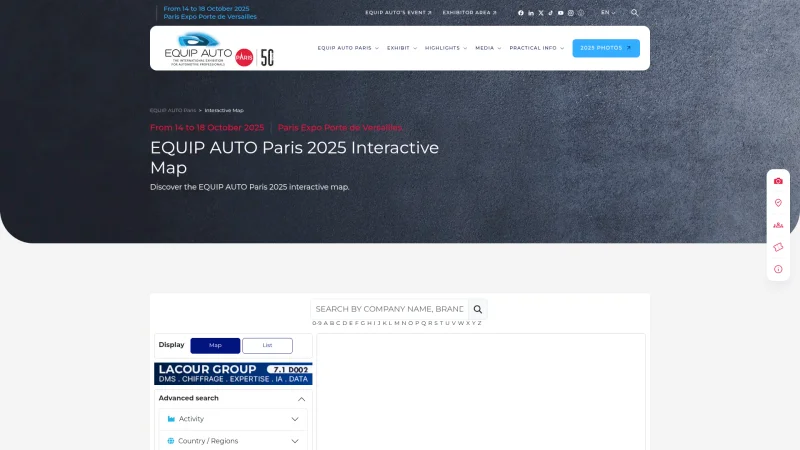This screenshot has width=800, height=450.
Task: Open the 2025 PHOTOS button
Action: point(606,48)
